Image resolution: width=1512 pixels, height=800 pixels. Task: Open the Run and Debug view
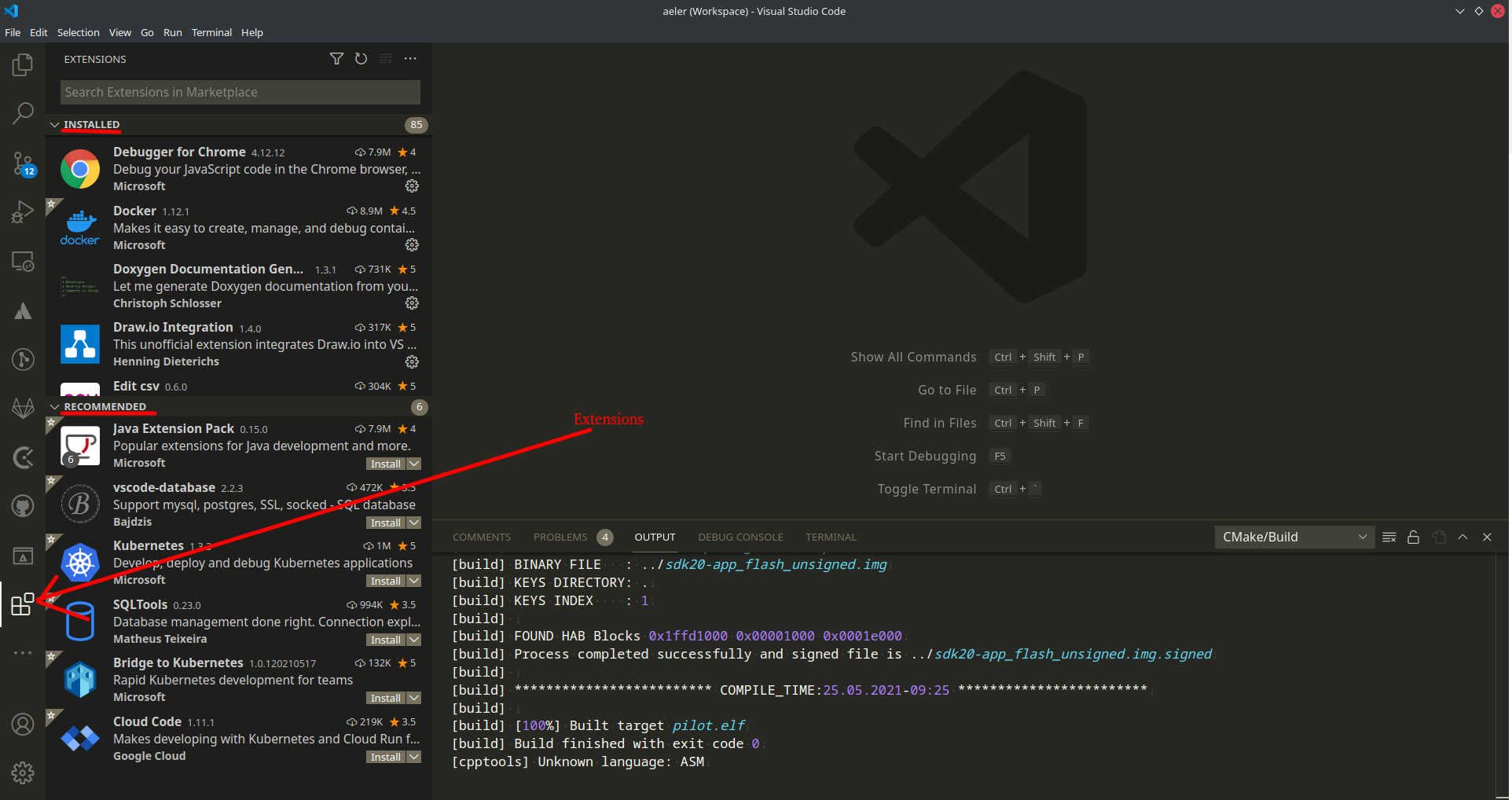click(23, 212)
